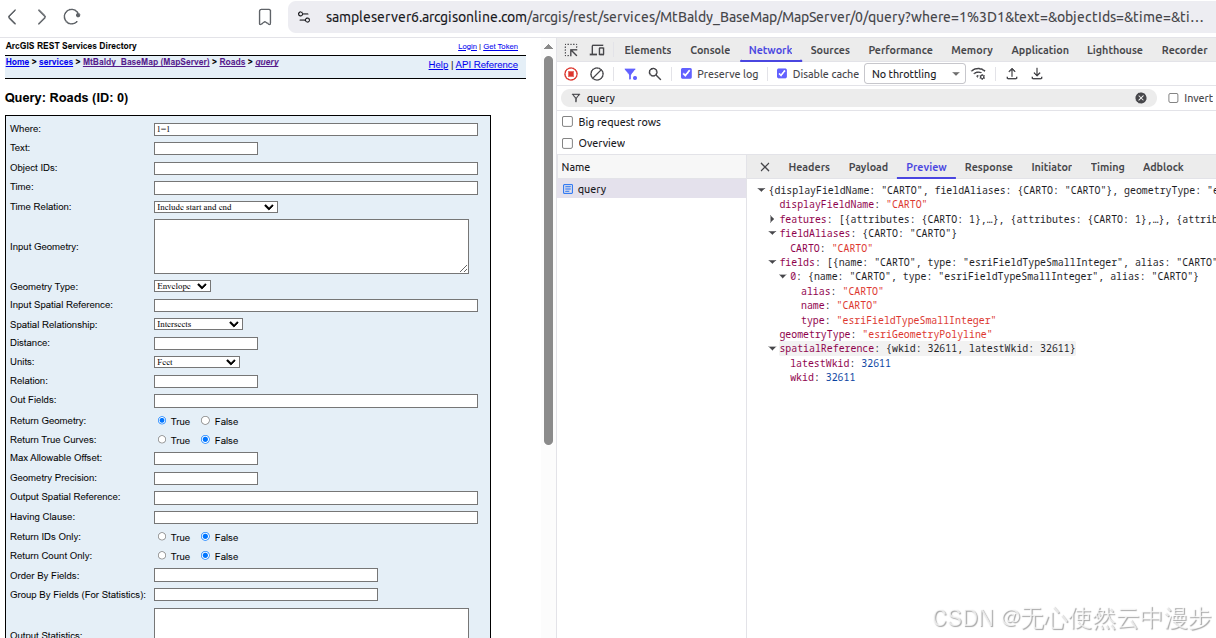1216x638 pixels.
Task: Set Return Count Only to True
Action: tap(162, 556)
